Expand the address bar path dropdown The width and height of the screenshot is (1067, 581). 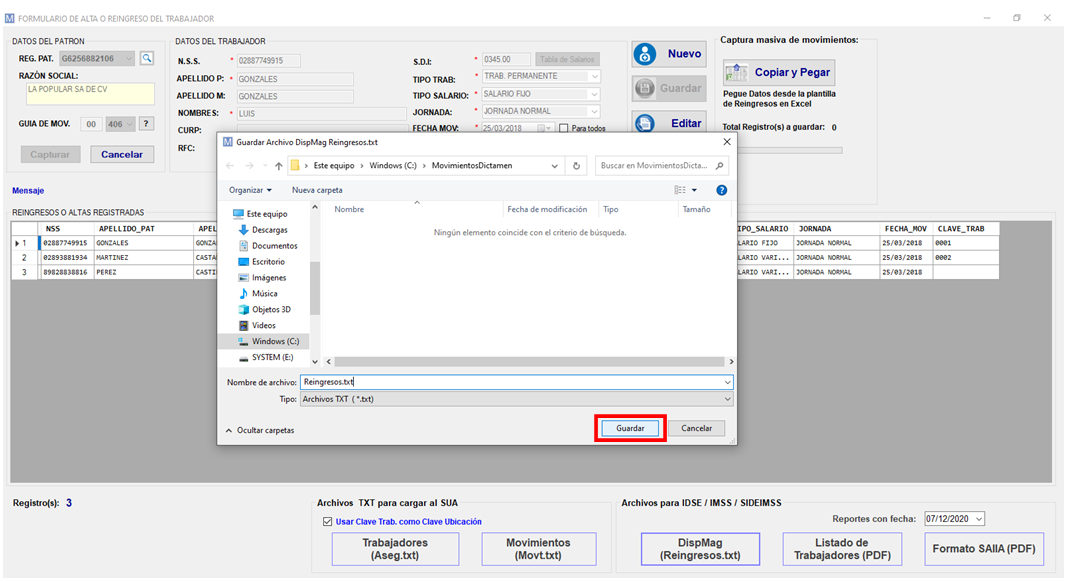click(x=555, y=165)
